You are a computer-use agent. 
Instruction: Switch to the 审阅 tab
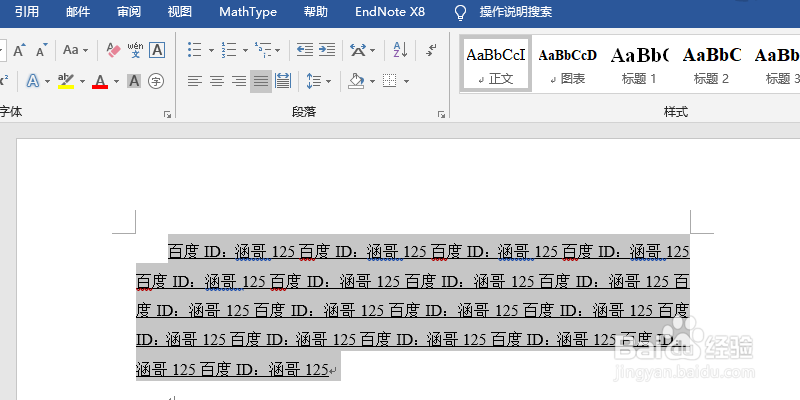[129, 12]
